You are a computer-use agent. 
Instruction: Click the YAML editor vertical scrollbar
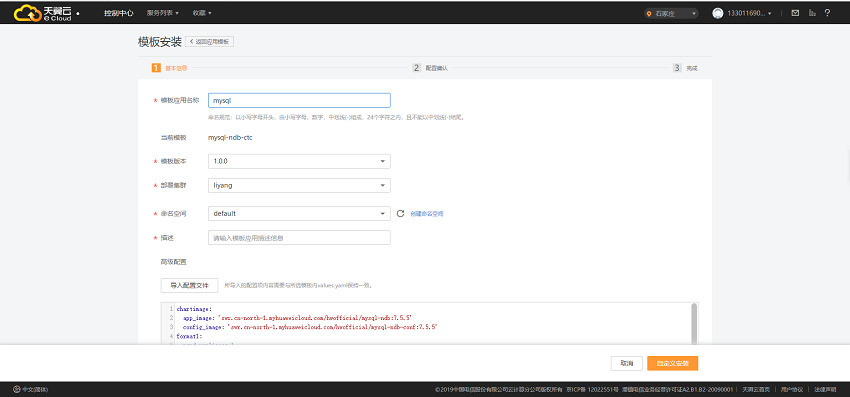[x=694, y=323]
